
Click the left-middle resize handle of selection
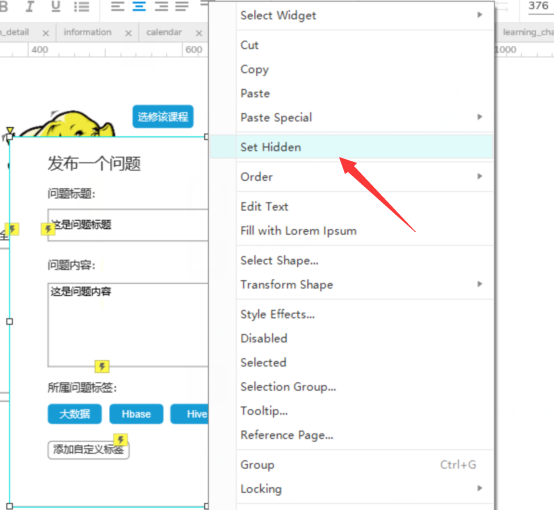(x=10, y=321)
